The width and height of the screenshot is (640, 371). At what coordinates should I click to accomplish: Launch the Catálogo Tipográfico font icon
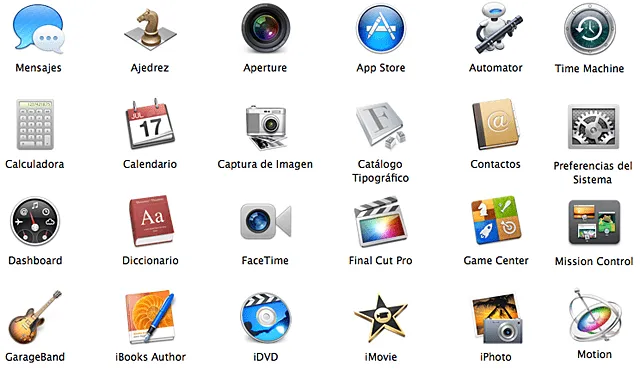click(x=381, y=126)
